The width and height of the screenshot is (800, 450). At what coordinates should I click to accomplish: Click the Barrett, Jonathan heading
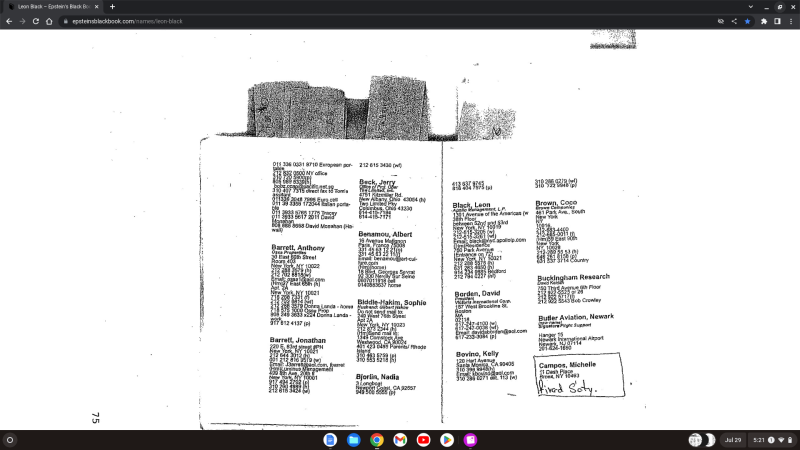(x=297, y=340)
